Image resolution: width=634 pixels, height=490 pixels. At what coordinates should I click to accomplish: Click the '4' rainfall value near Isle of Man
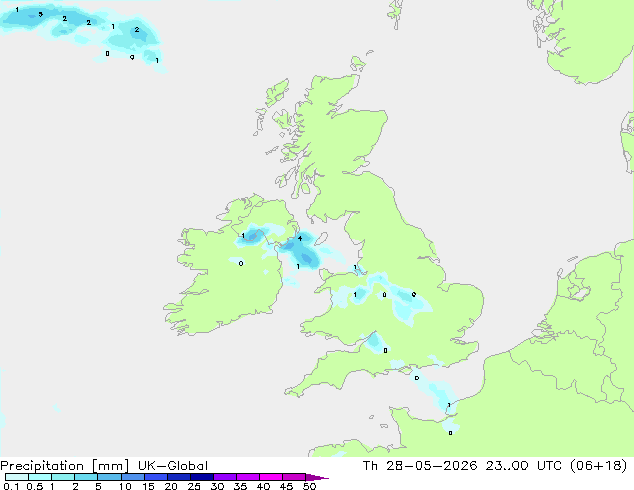(300, 239)
